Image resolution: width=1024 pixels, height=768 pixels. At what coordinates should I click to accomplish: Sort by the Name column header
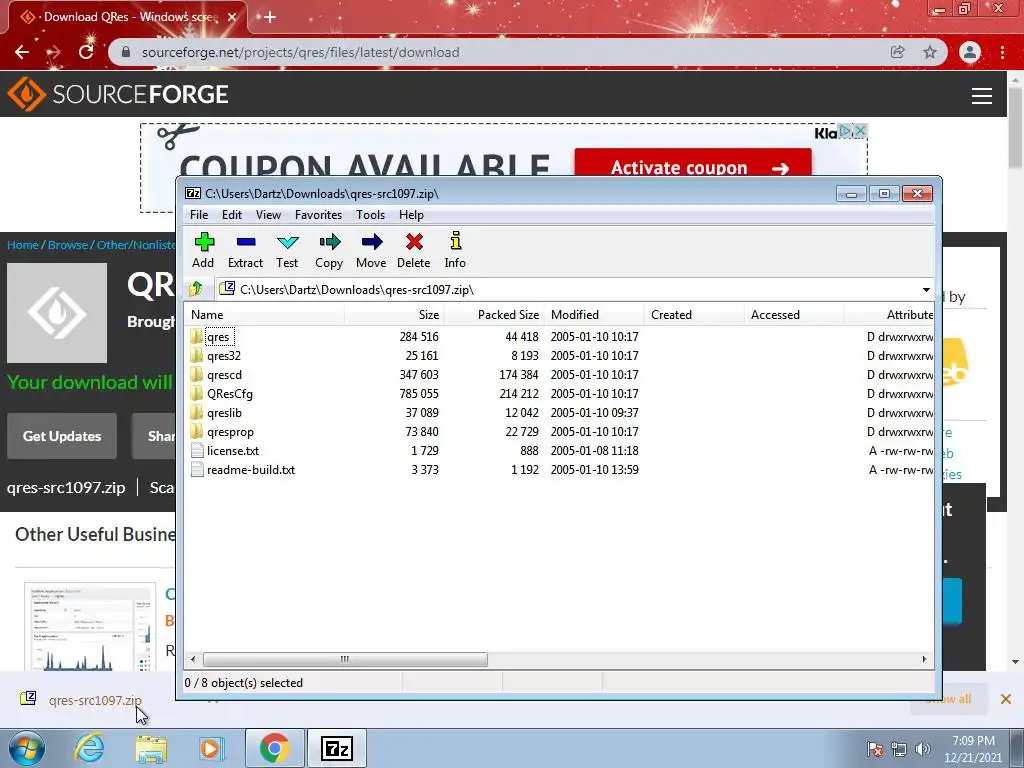264,314
